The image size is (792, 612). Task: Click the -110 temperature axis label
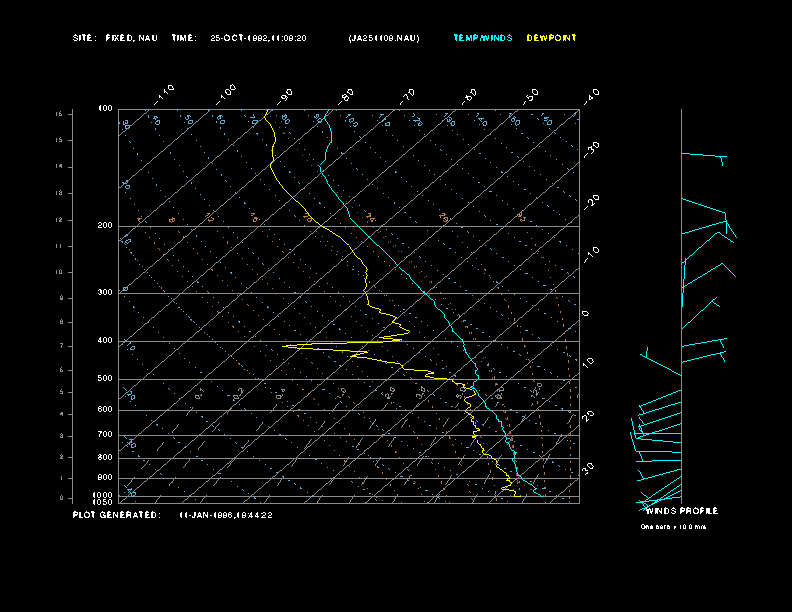click(x=165, y=92)
